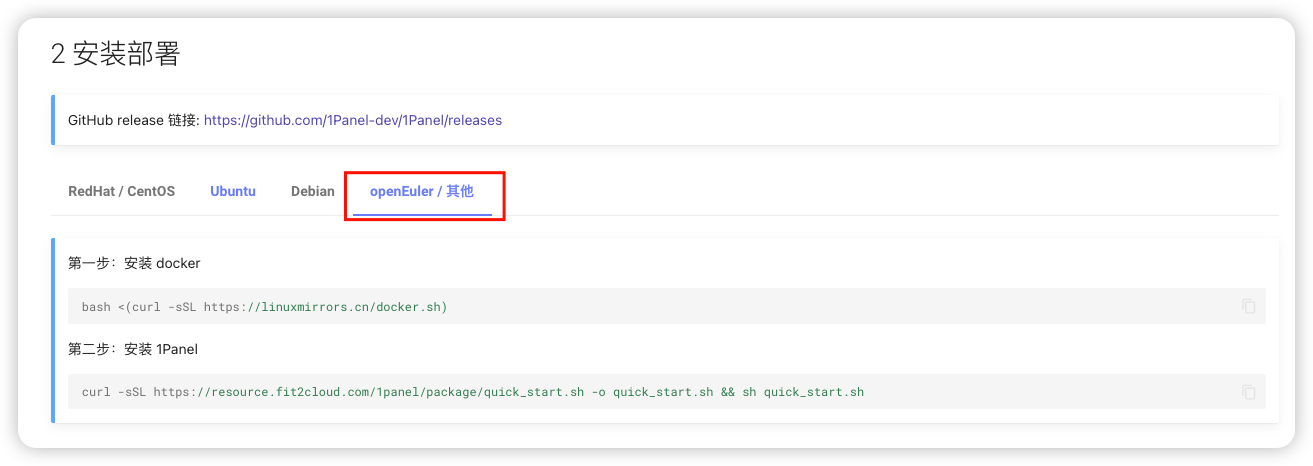The height and width of the screenshot is (466, 1313).
Task: Click the '2 安装部署' heading
Action: (115, 54)
